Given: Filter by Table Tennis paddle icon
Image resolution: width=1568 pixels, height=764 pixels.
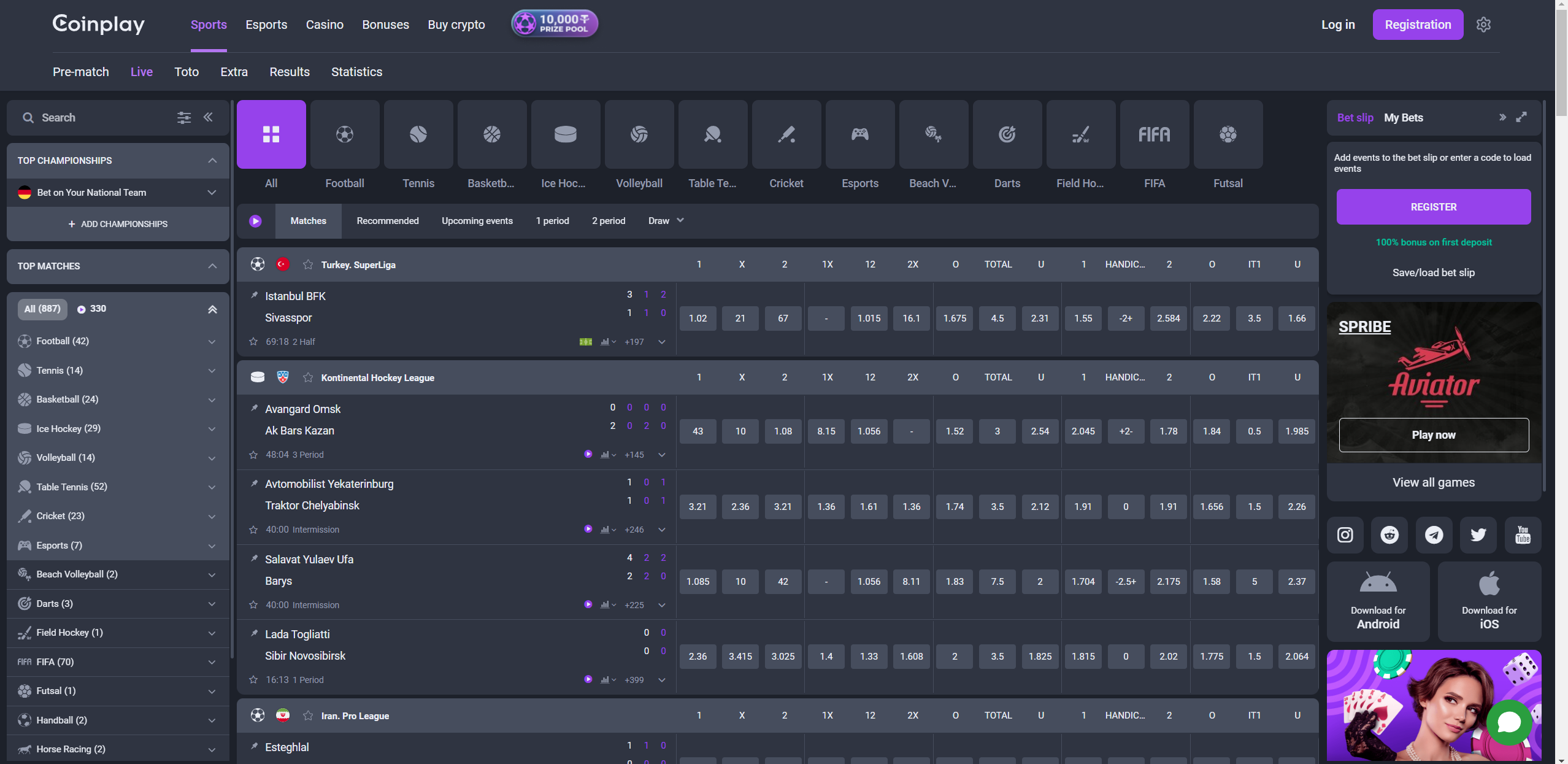Looking at the screenshot, I should click(x=713, y=134).
